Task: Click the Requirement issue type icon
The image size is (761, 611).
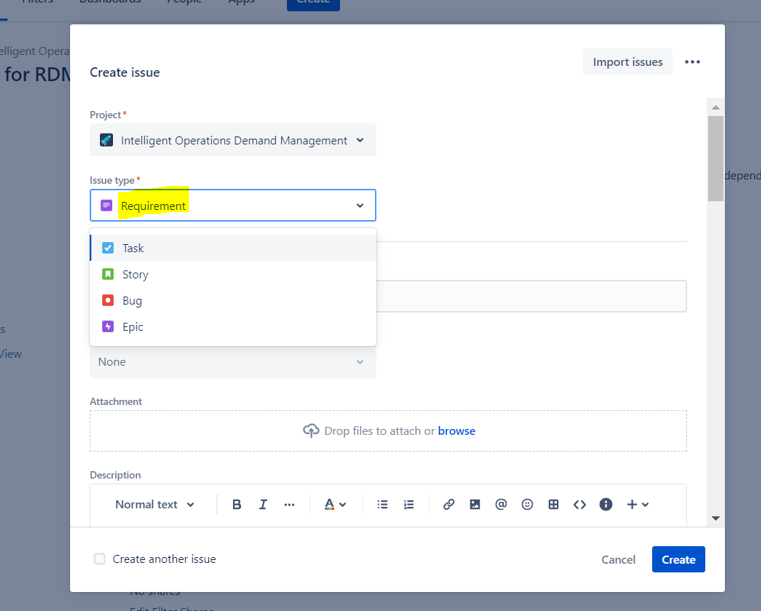Action: [x=106, y=205]
